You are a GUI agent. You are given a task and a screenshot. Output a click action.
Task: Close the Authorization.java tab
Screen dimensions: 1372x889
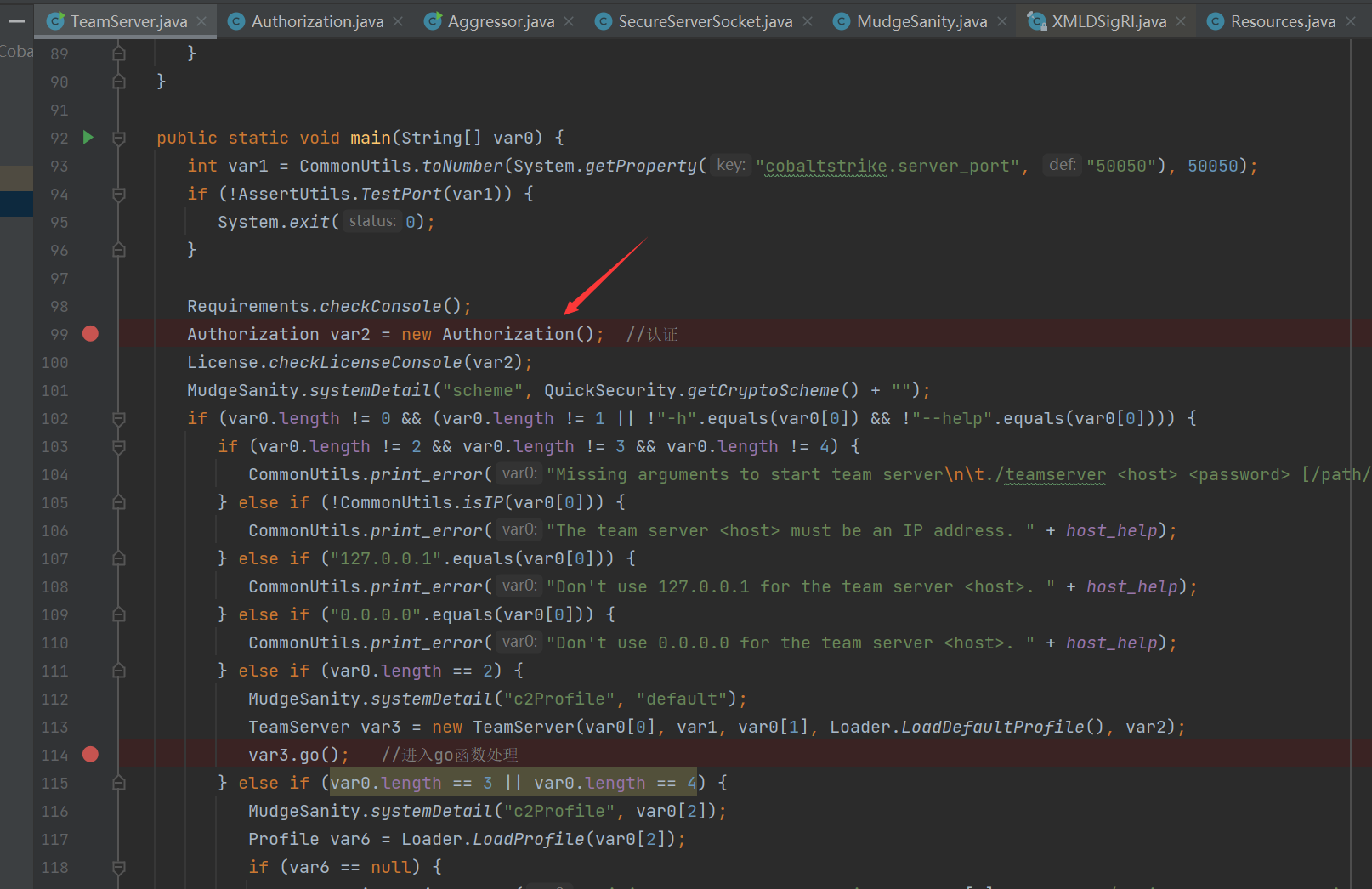point(398,21)
